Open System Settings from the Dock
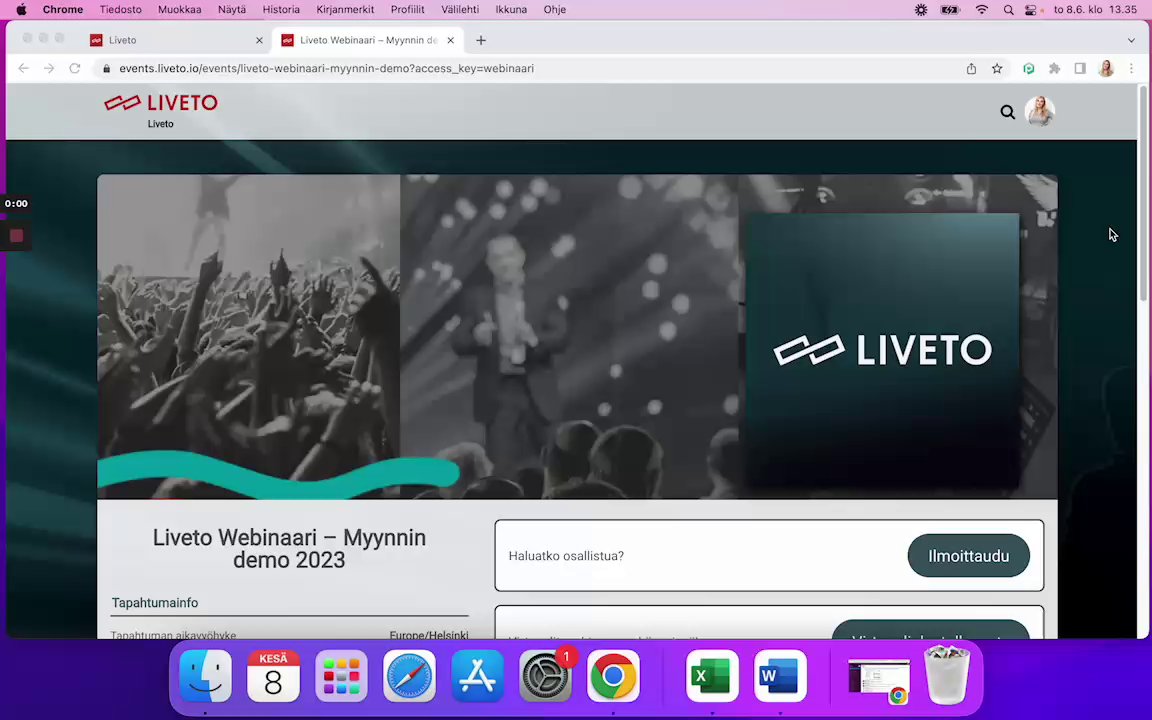Viewport: 1152px width, 720px height. coord(545,676)
